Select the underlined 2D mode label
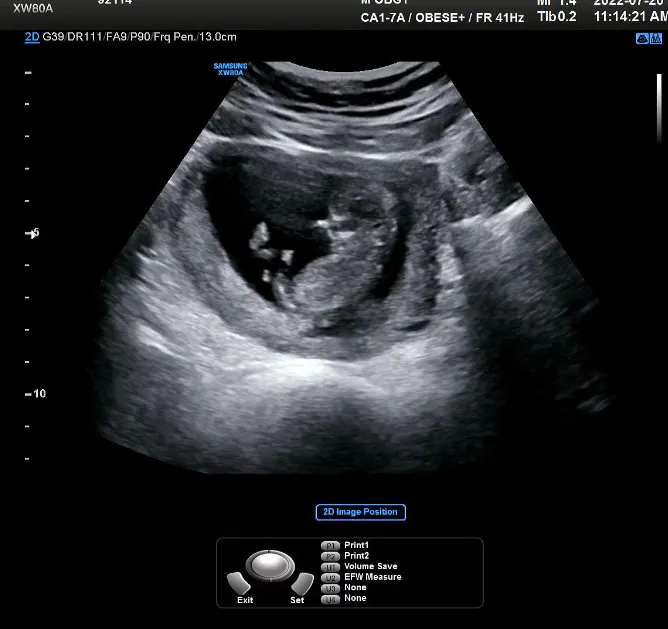This screenshot has width=668, height=629. click(32, 37)
